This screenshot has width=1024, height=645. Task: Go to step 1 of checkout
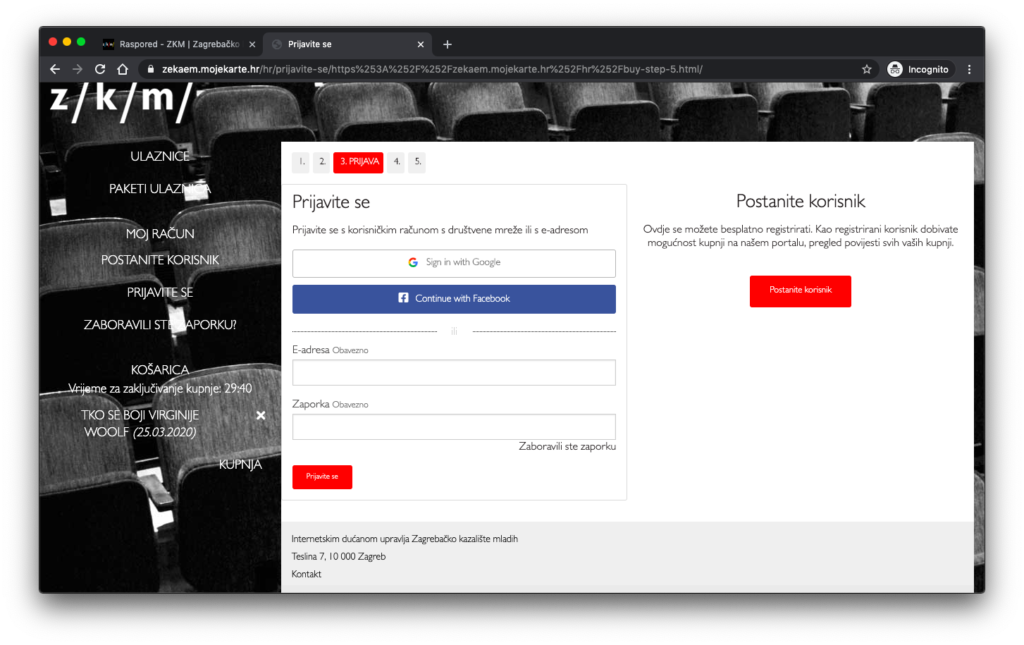[x=301, y=162]
